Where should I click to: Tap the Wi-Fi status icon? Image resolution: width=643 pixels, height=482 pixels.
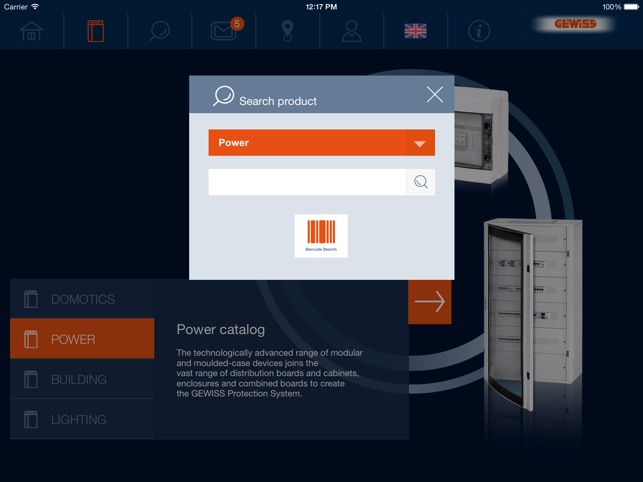click(x=35, y=7)
